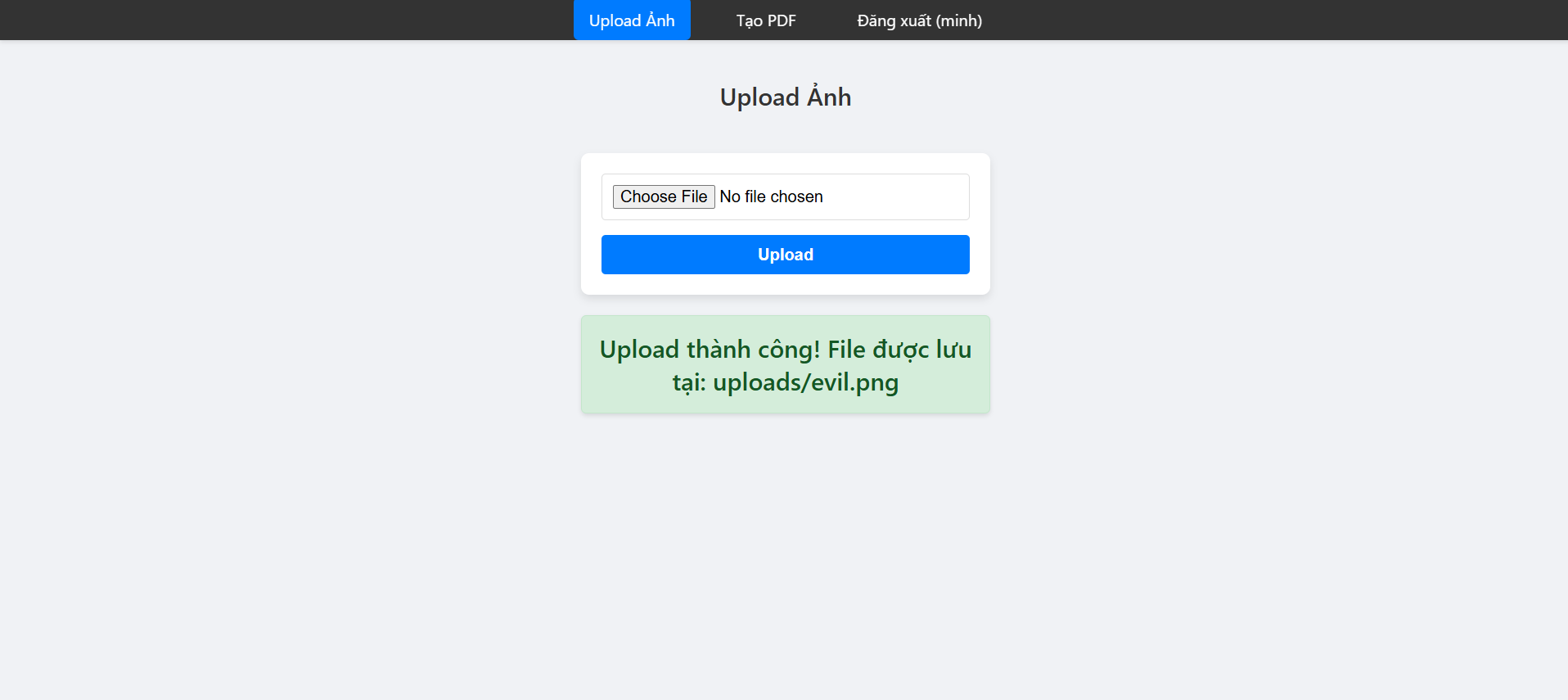Image resolution: width=1568 pixels, height=700 pixels.
Task: Click blank page background below the alert
Action: coord(785,557)
